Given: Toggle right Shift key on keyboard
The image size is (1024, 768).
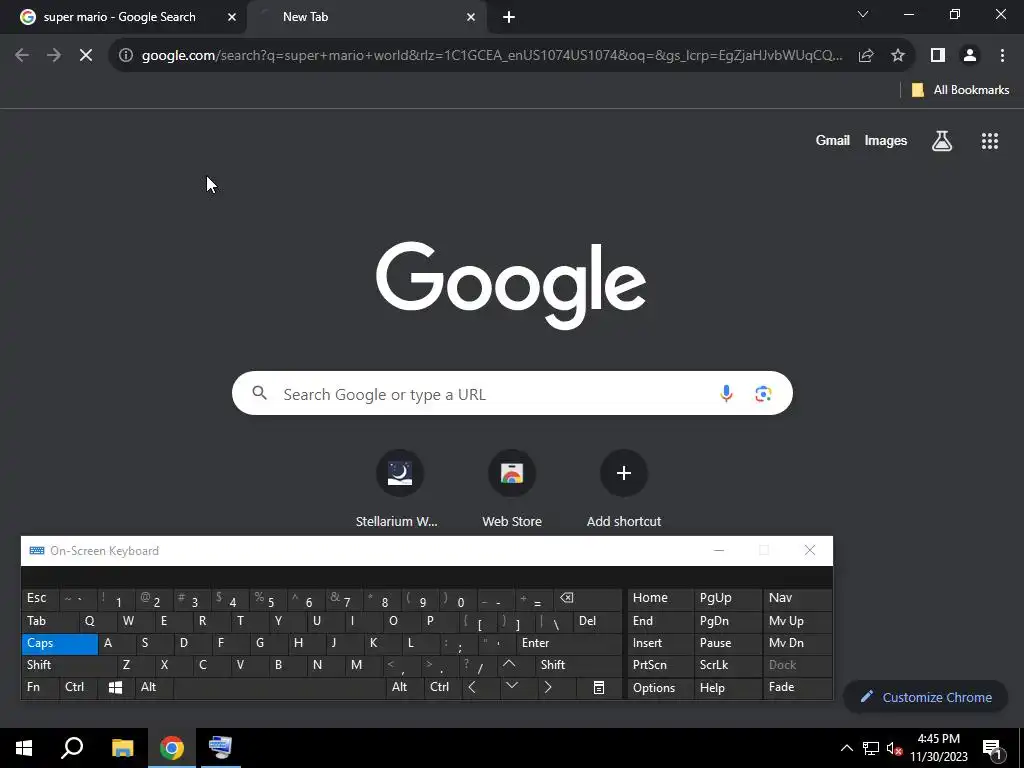Looking at the screenshot, I should pyautogui.click(x=579, y=665).
